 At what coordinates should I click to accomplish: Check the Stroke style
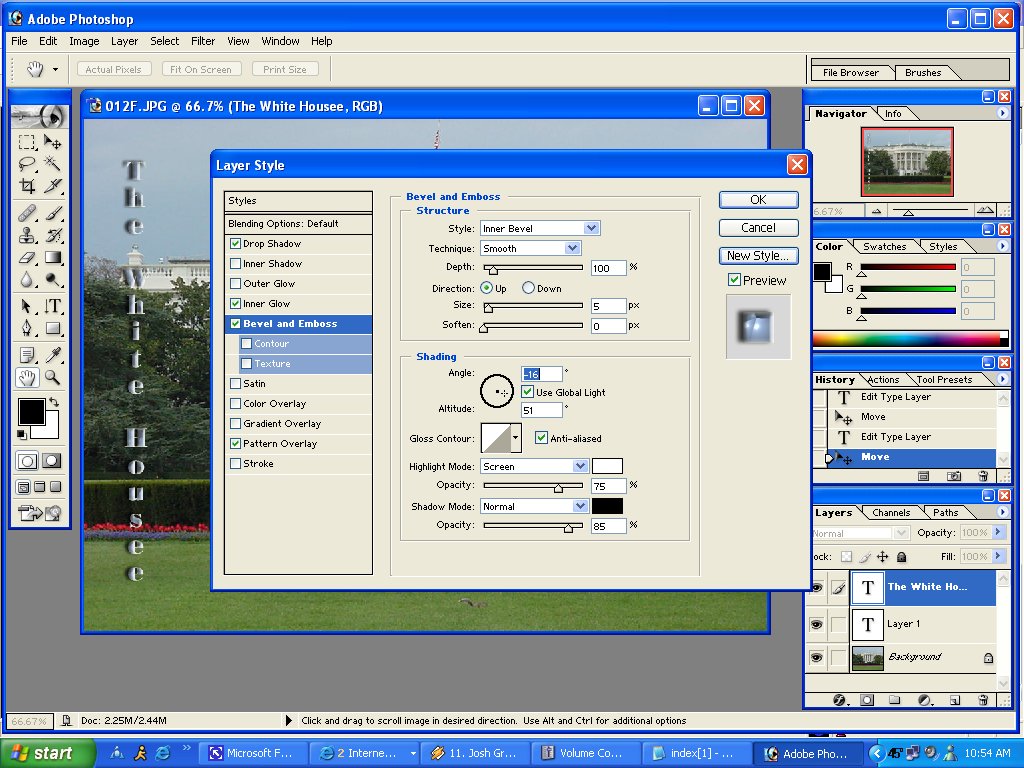pos(236,464)
